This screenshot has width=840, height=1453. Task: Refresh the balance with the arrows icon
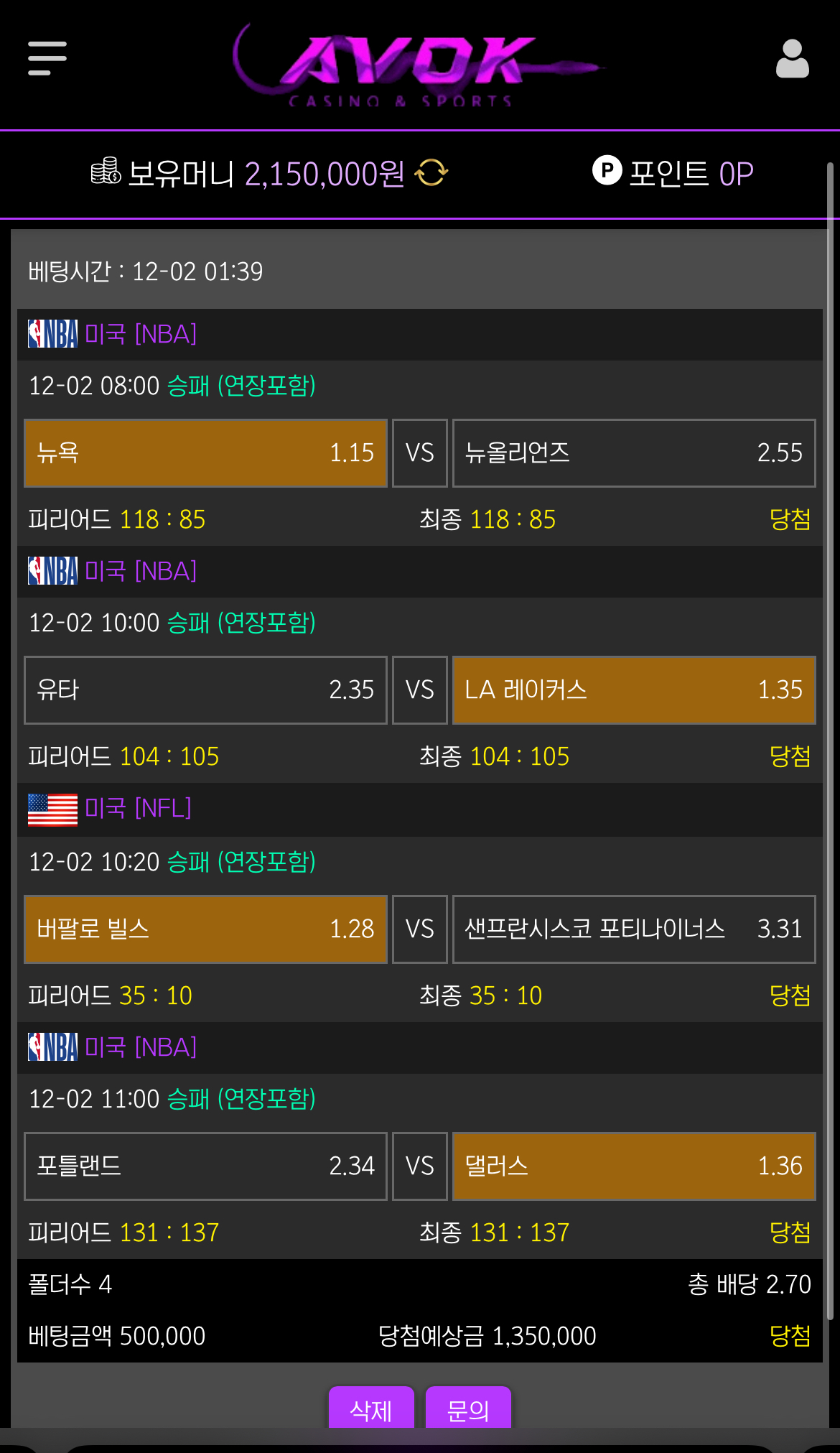tap(432, 173)
